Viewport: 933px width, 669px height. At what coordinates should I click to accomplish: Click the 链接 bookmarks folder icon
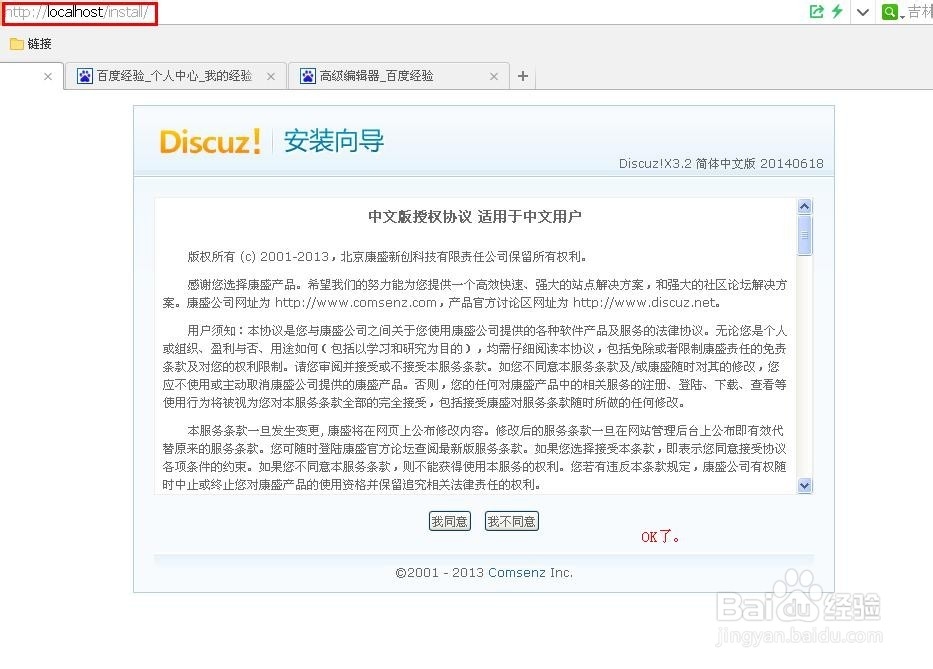16,44
